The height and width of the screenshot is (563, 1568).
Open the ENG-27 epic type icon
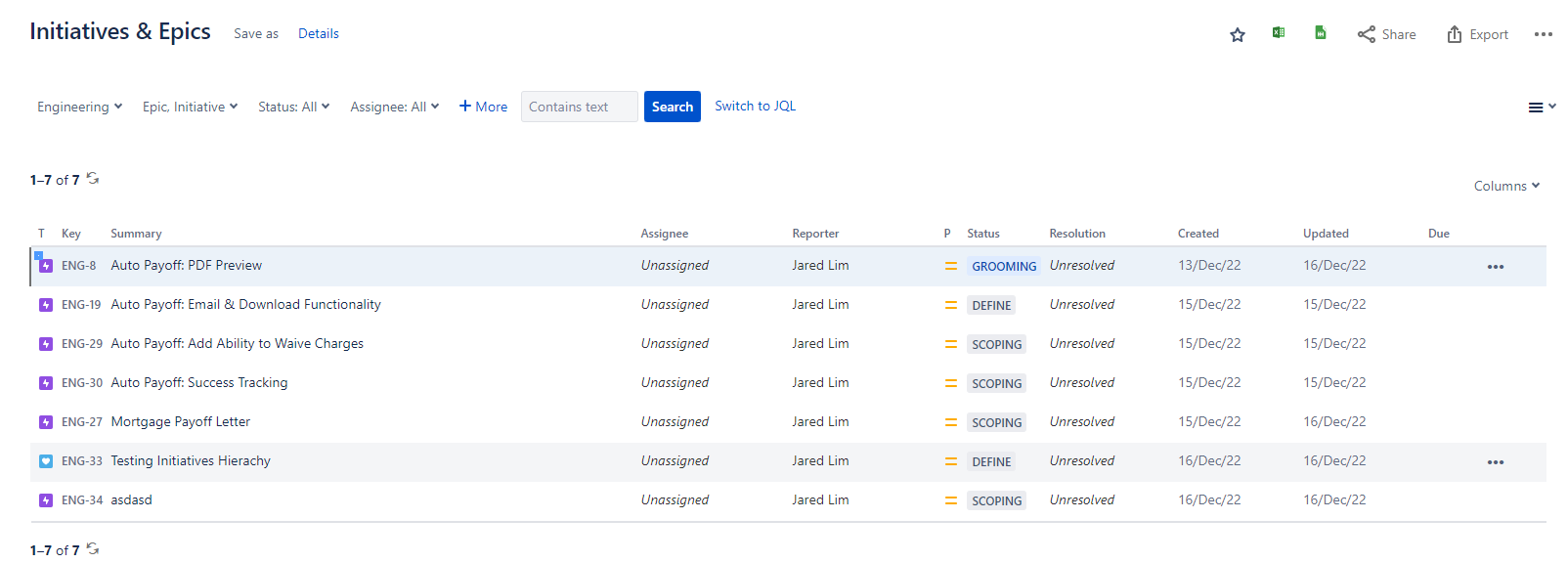click(46, 422)
